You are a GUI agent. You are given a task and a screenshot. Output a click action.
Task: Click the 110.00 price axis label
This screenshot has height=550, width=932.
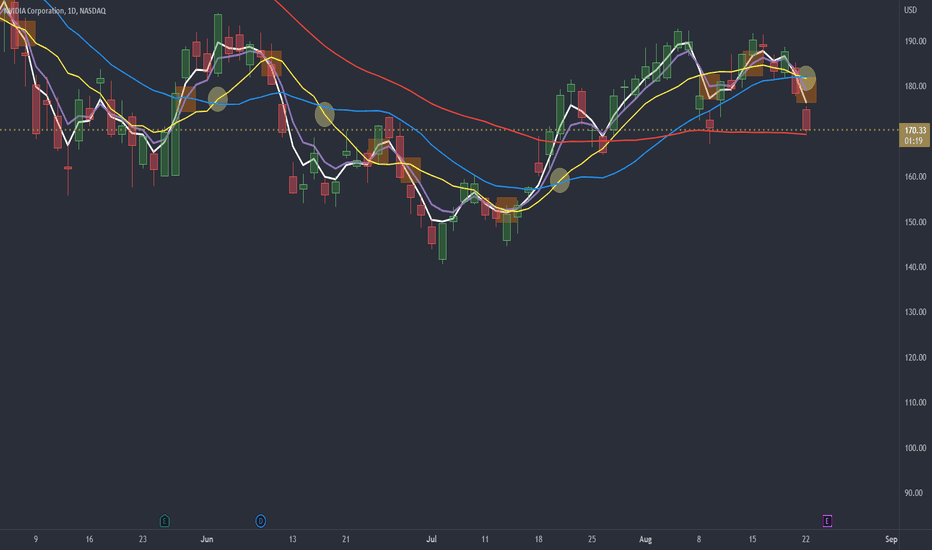pyautogui.click(x=915, y=403)
